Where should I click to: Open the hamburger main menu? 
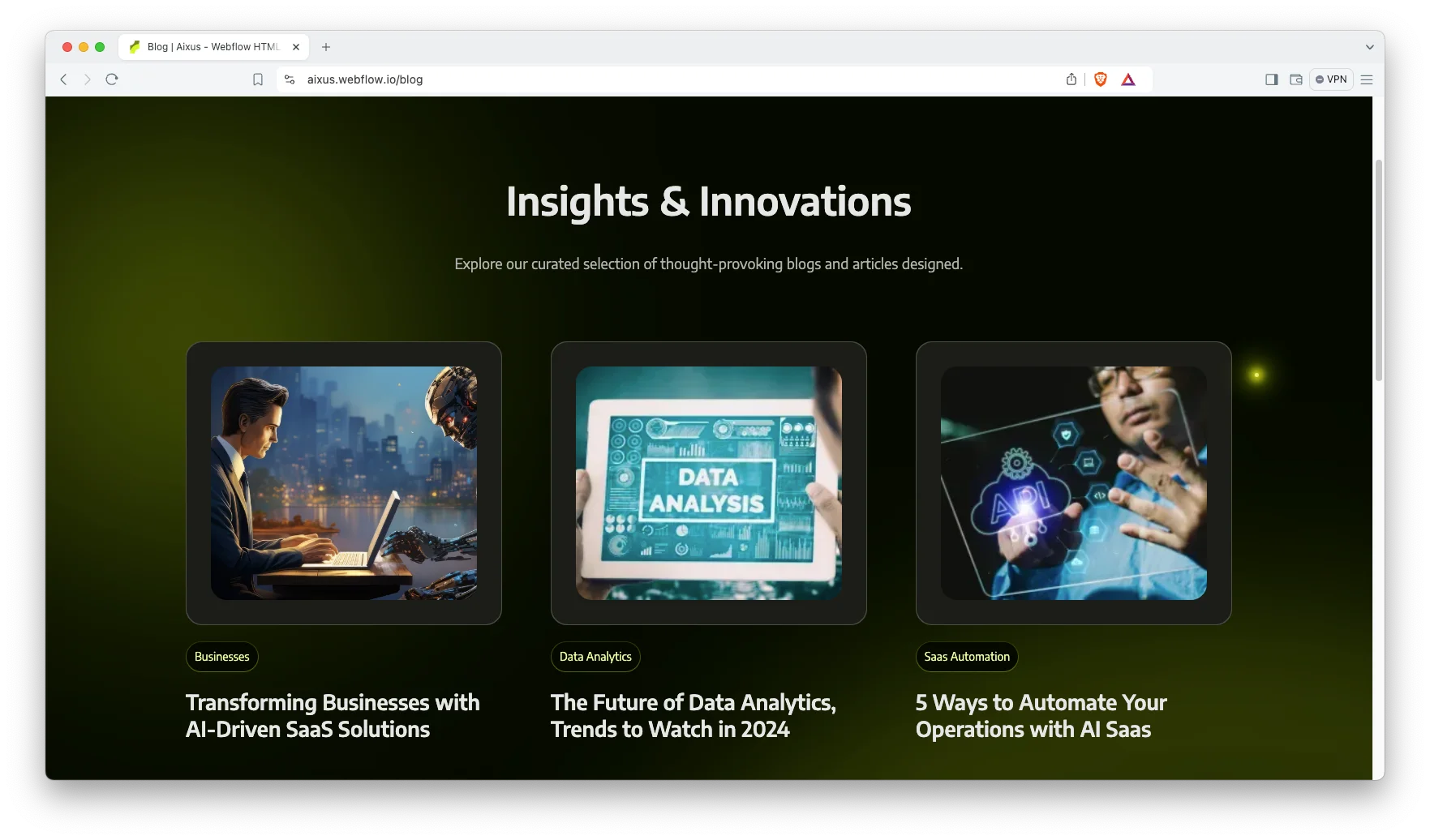point(1367,79)
